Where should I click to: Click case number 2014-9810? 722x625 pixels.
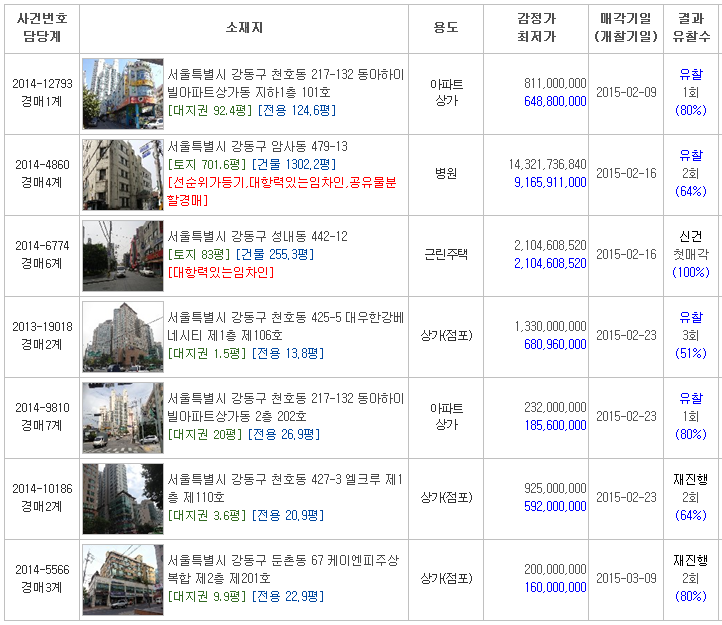[42, 408]
